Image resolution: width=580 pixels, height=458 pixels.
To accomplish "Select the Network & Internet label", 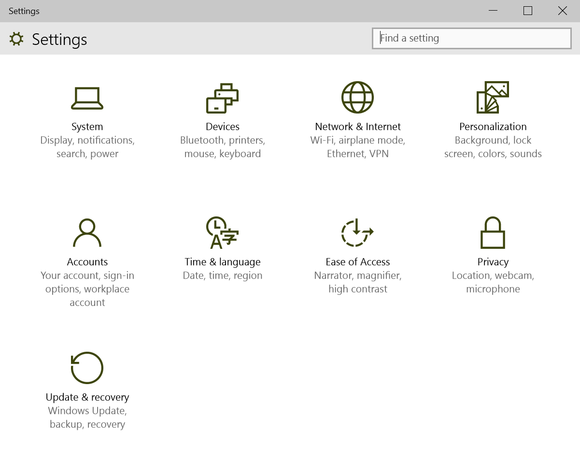I will [358, 127].
